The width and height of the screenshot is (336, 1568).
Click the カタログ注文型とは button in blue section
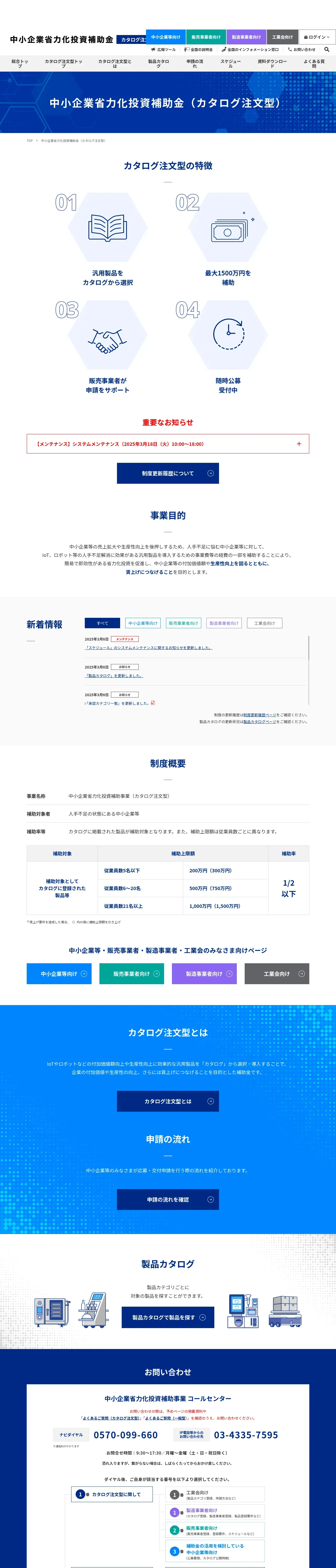coord(168,1101)
